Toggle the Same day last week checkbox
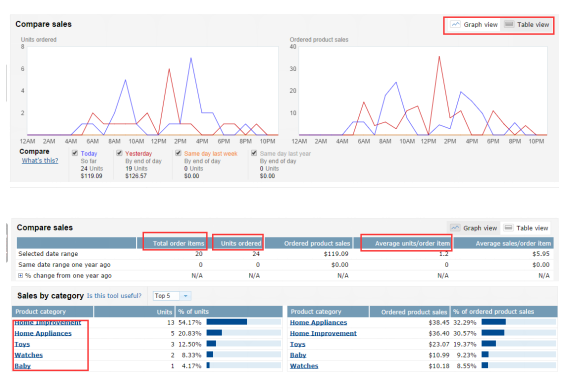This screenshot has height=385, width=587. click(x=178, y=153)
